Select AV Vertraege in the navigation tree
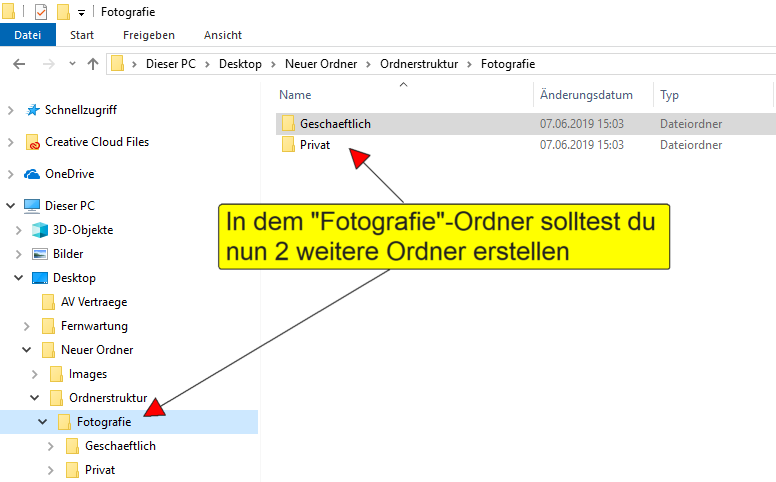Screen dimensions: 776x482 click(x=94, y=302)
